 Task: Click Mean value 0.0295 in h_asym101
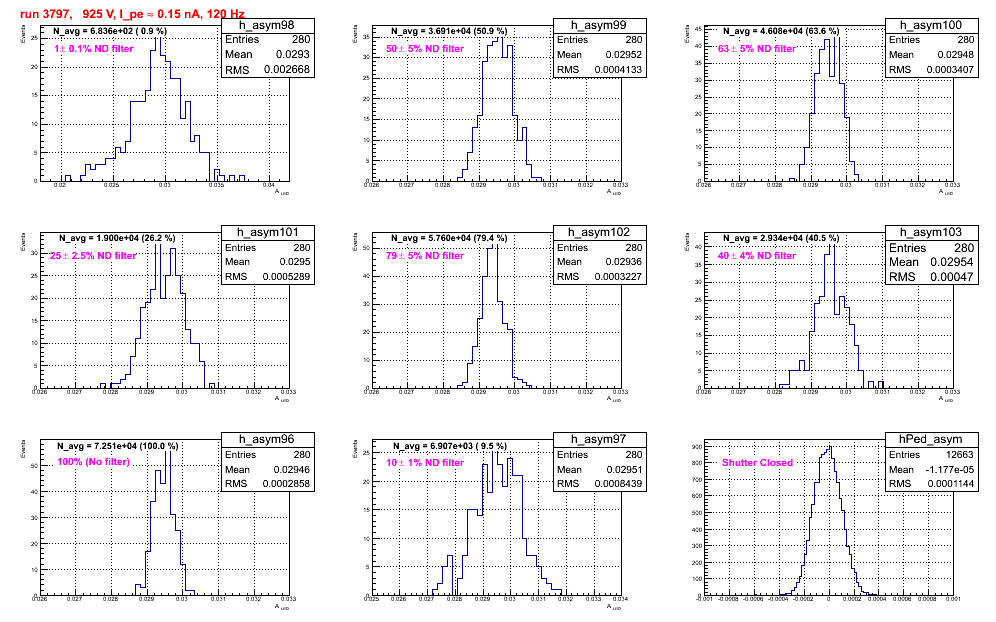tap(295, 262)
